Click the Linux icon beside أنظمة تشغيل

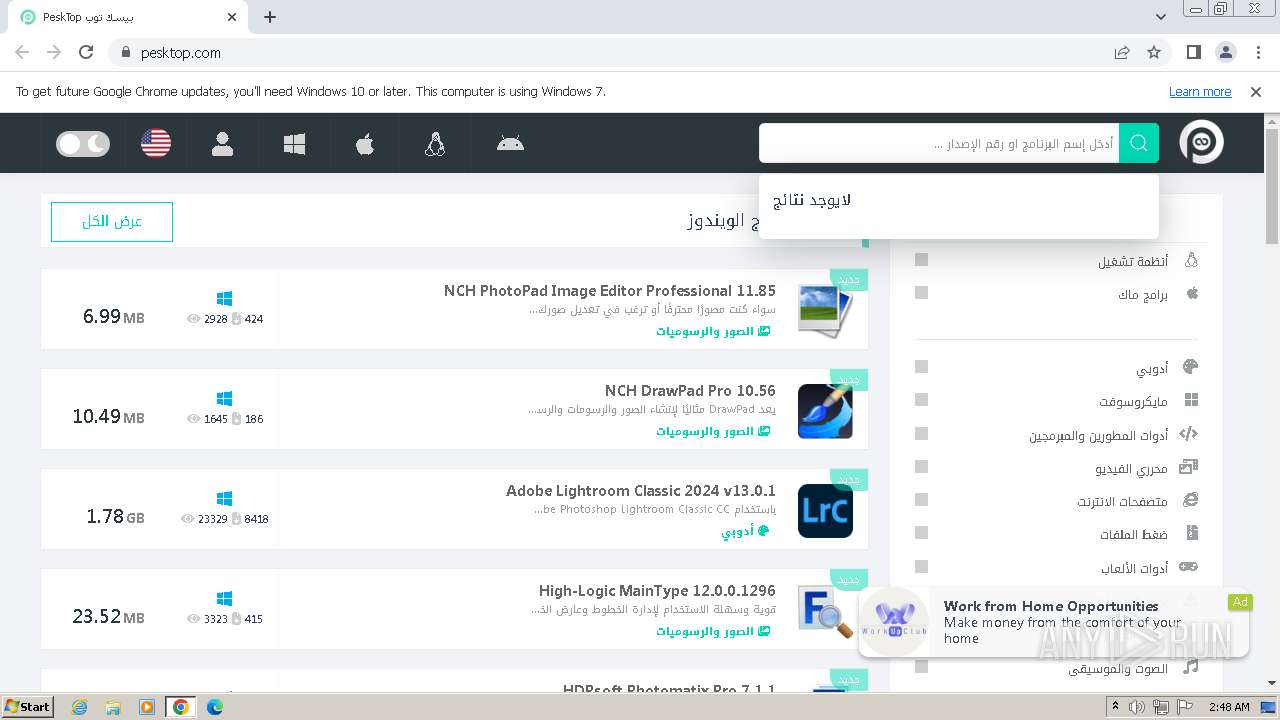[1191, 260]
